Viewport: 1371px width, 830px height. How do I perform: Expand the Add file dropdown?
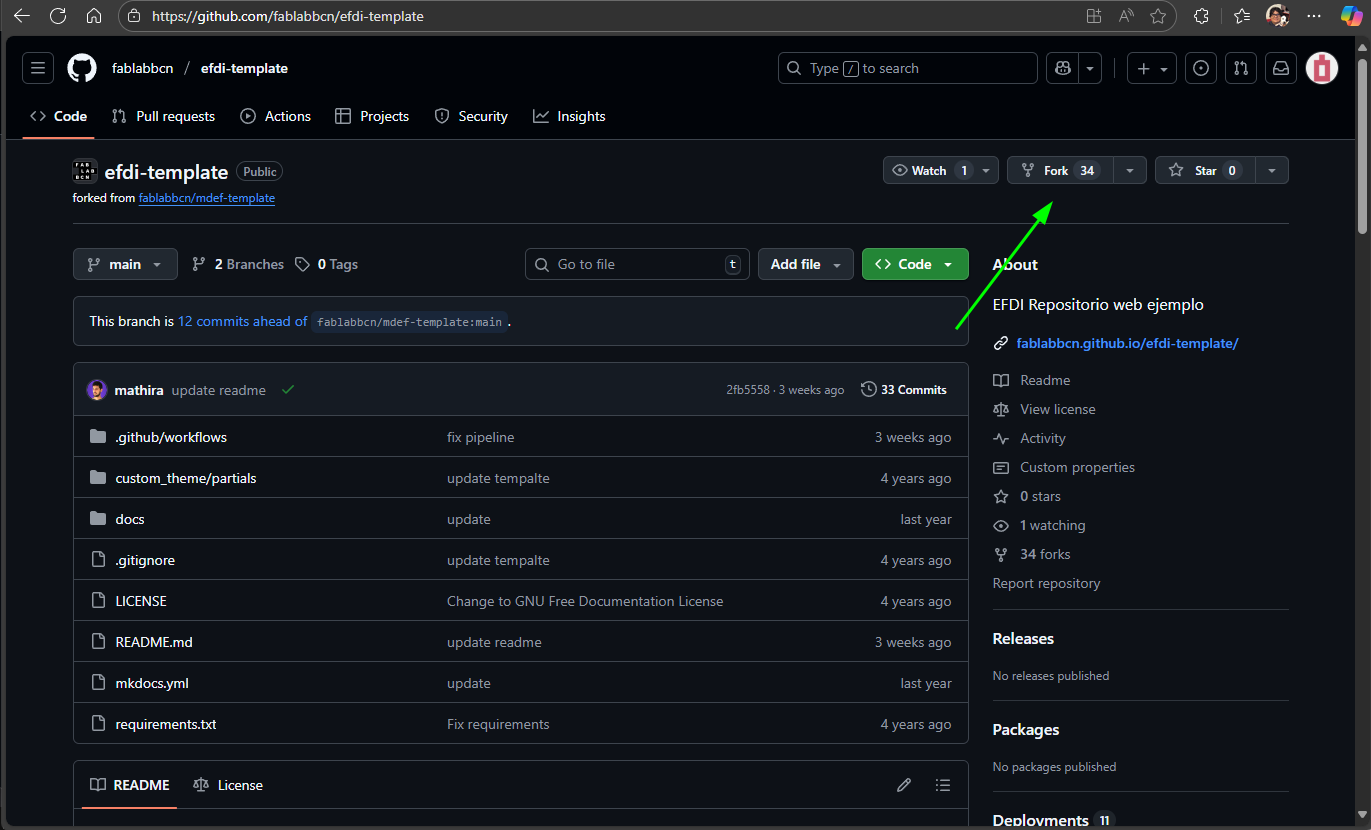click(805, 264)
